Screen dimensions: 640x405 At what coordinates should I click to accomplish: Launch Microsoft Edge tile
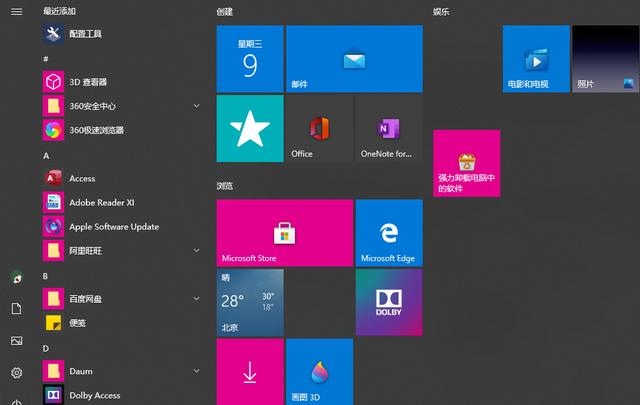click(389, 233)
